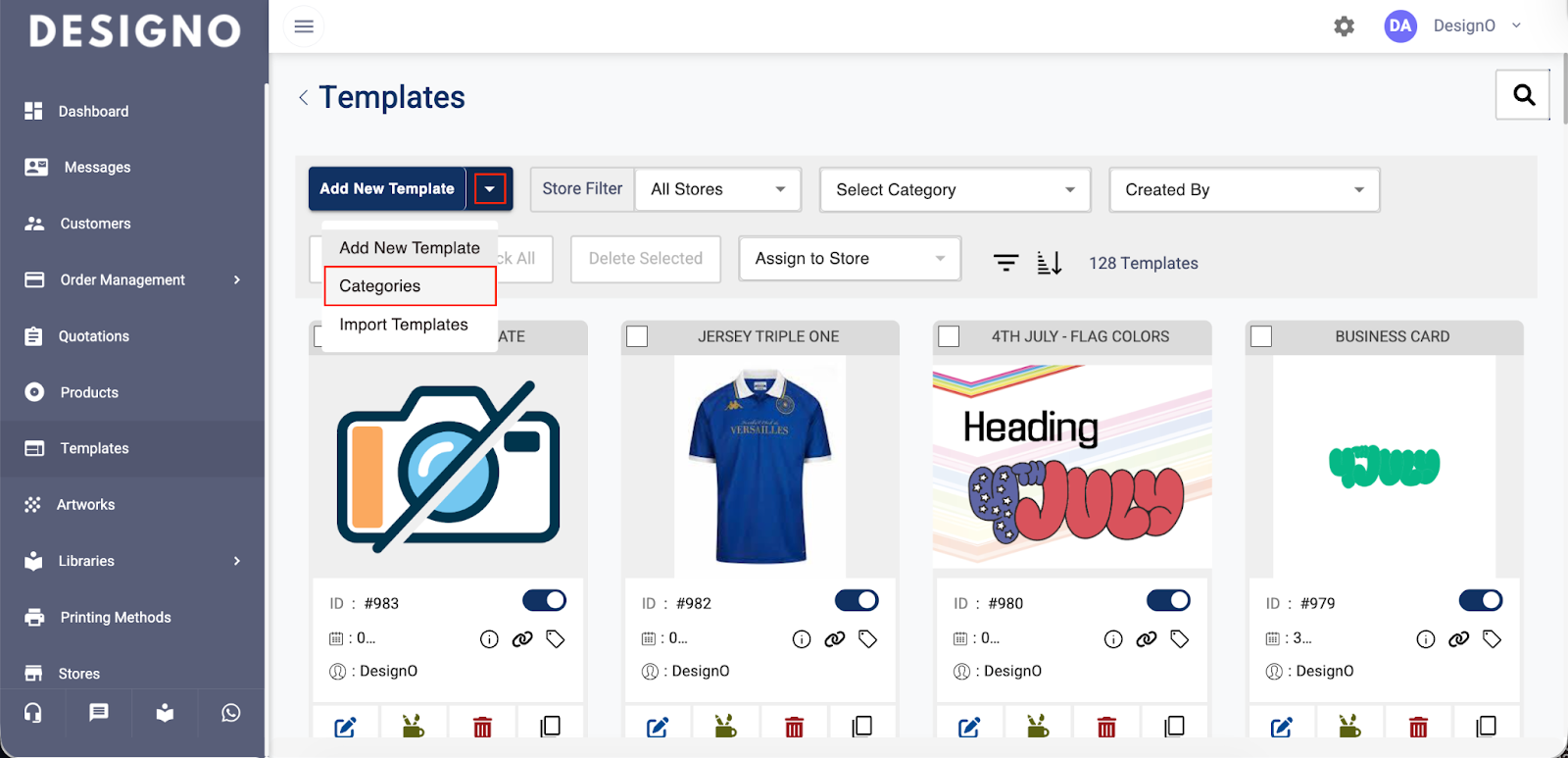
Task: Open the Assign to Store dropdown
Action: click(x=849, y=259)
